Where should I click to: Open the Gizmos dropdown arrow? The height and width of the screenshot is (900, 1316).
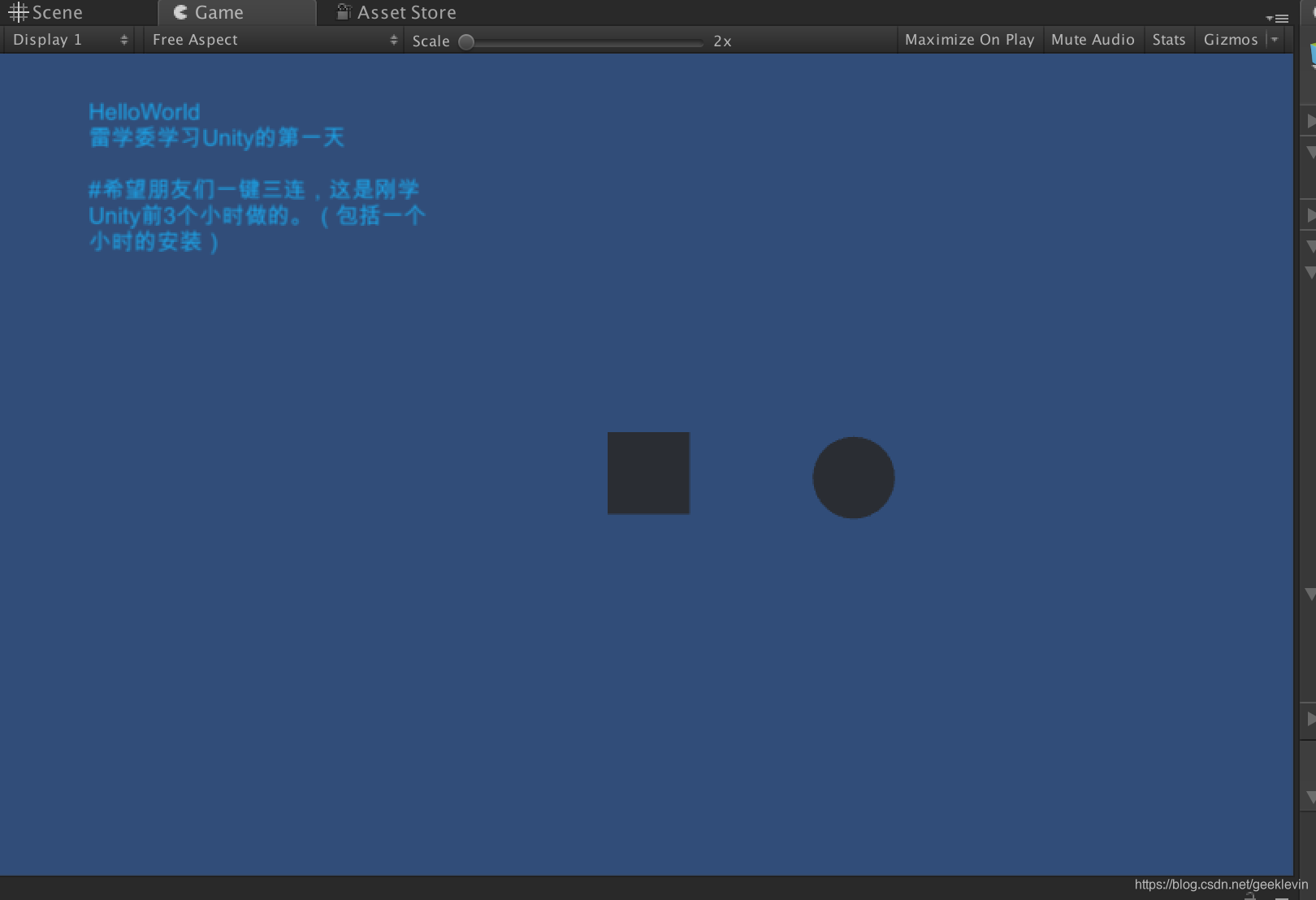click(1275, 40)
